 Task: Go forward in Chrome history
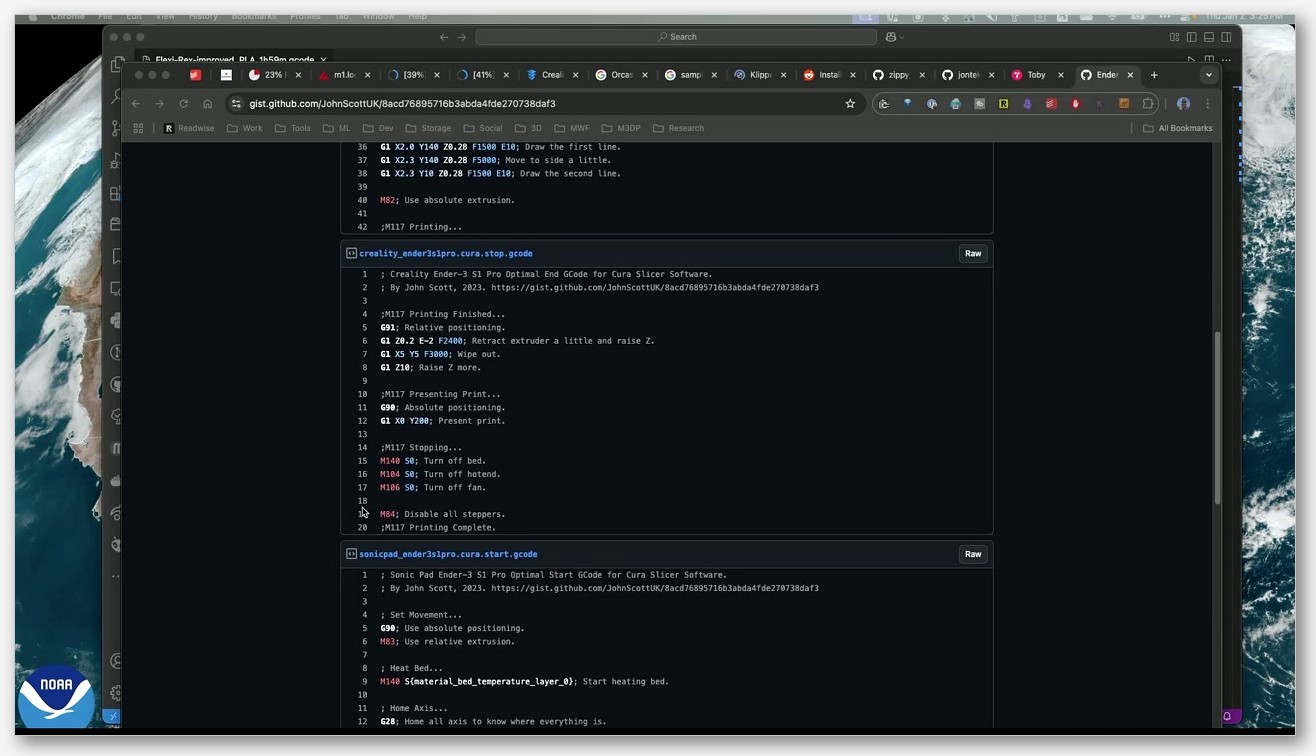[x=159, y=103]
